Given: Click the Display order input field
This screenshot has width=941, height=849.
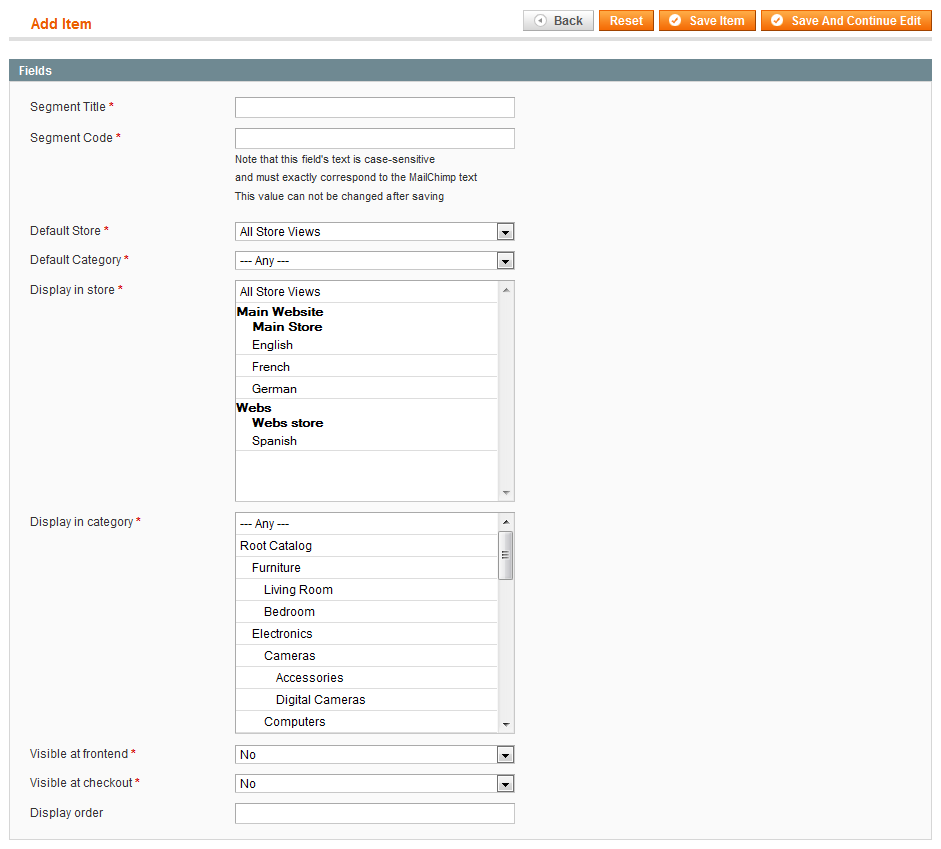Looking at the screenshot, I should pyautogui.click(x=374, y=814).
